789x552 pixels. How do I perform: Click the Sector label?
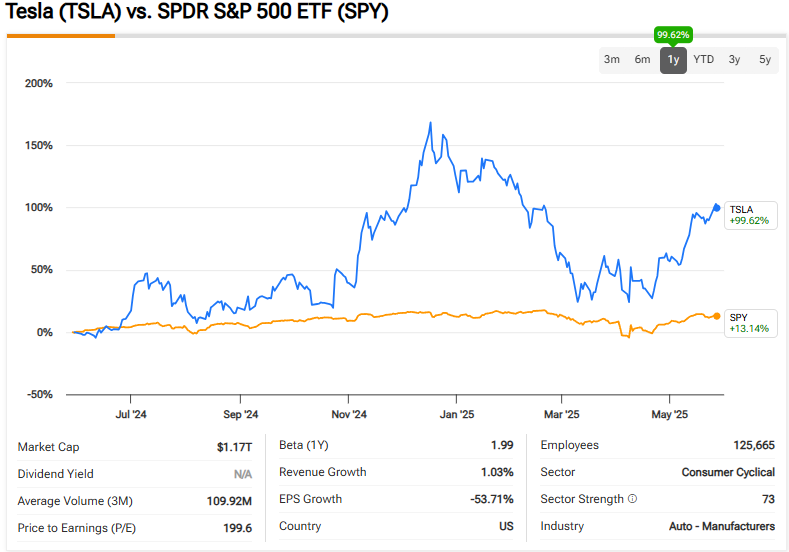pyautogui.click(x=558, y=472)
